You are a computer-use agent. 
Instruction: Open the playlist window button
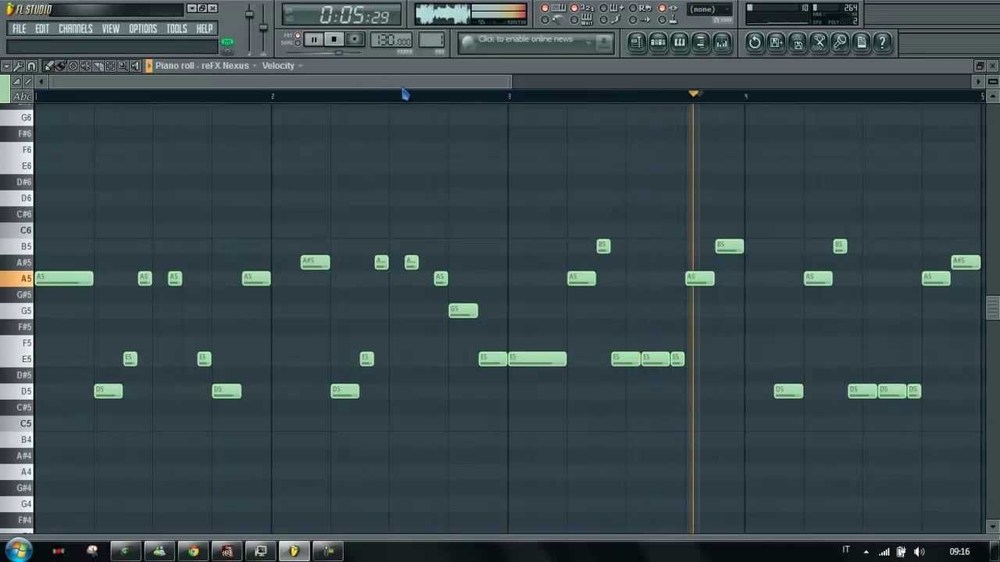[636, 42]
